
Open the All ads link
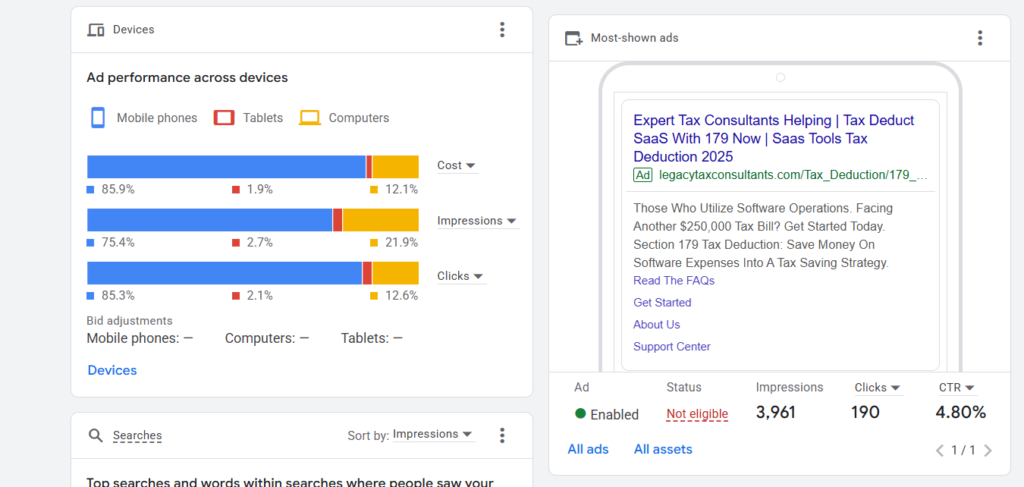point(588,449)
